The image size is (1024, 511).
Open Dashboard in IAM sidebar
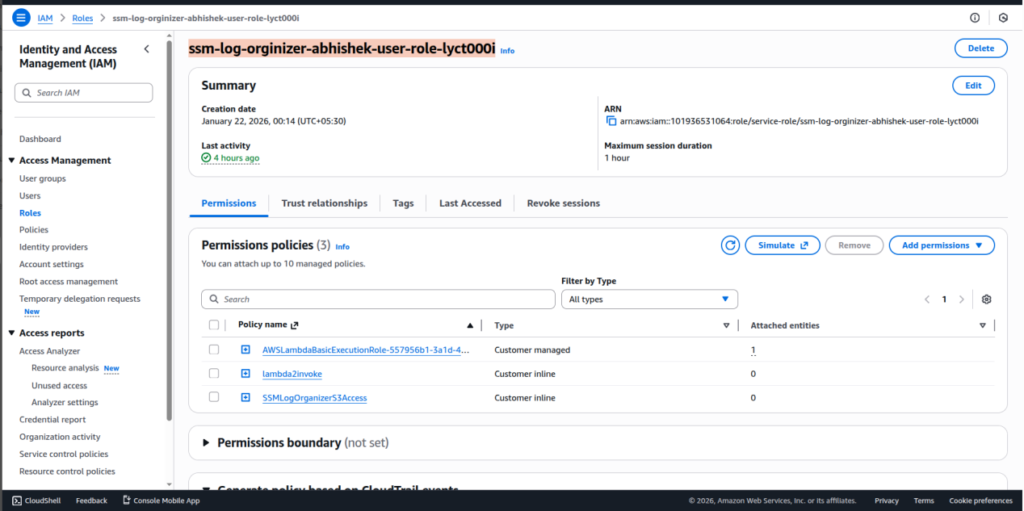pos(40,139)
